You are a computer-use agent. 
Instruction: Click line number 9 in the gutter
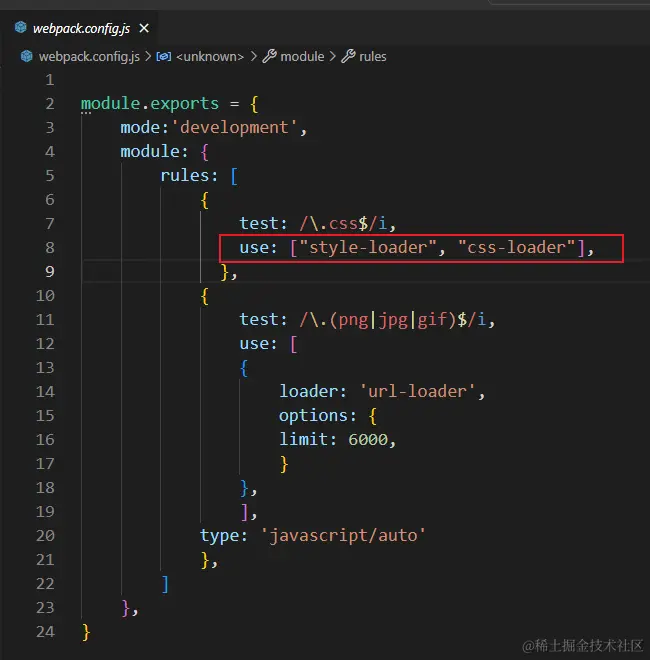tap(50, 271)
